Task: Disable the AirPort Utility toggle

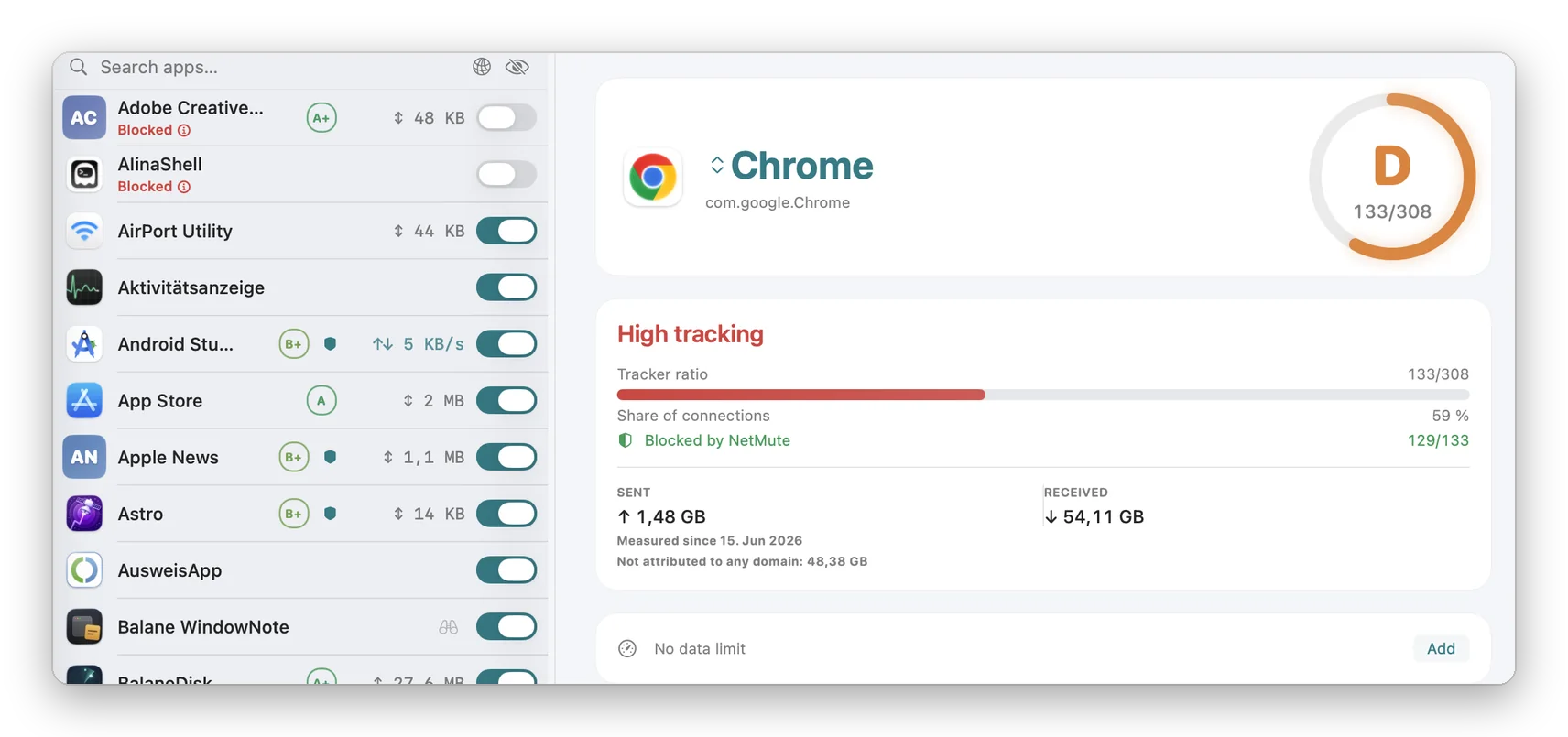Action: point(506,231)
